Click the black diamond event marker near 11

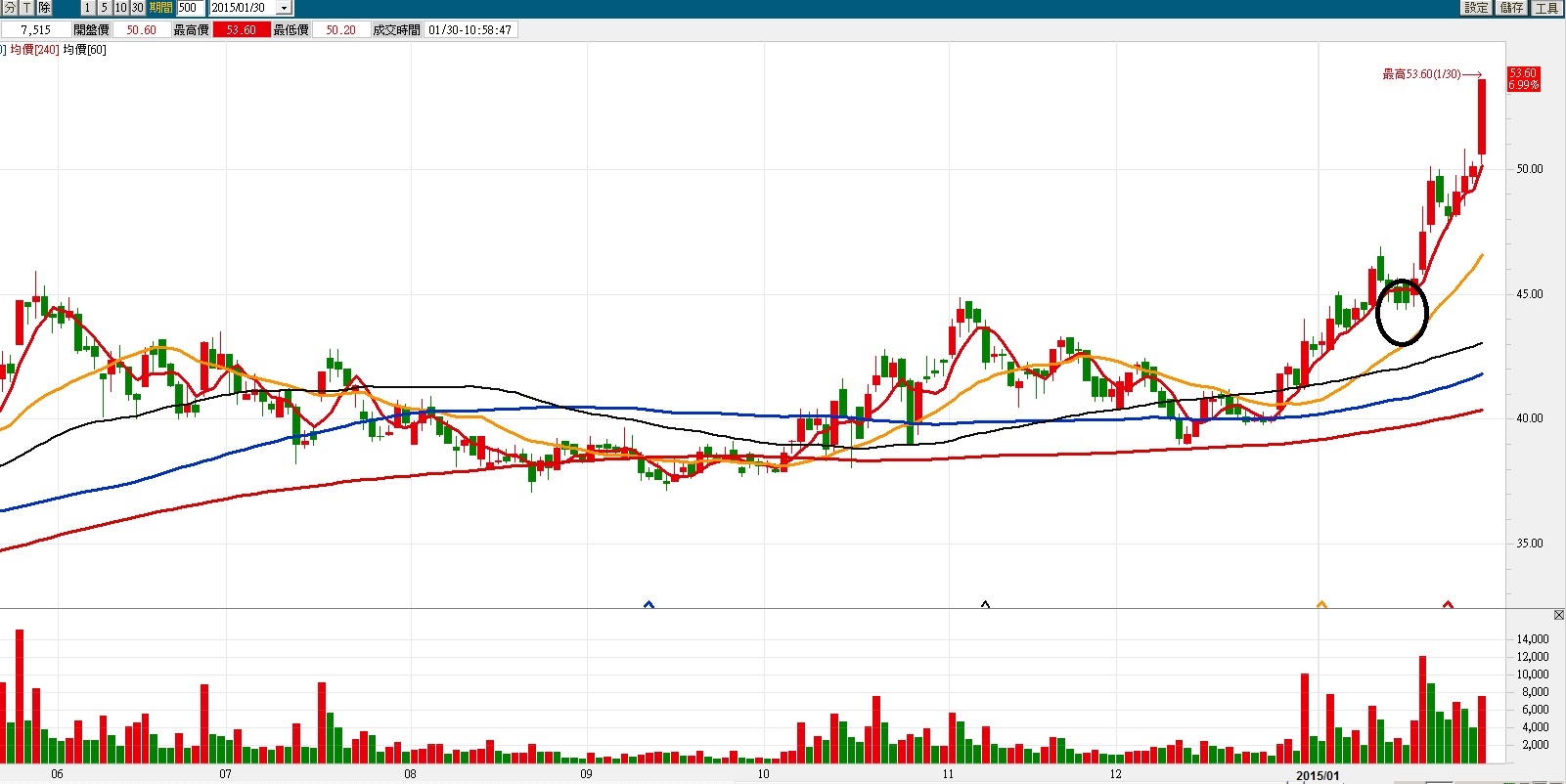coord(985,605)
